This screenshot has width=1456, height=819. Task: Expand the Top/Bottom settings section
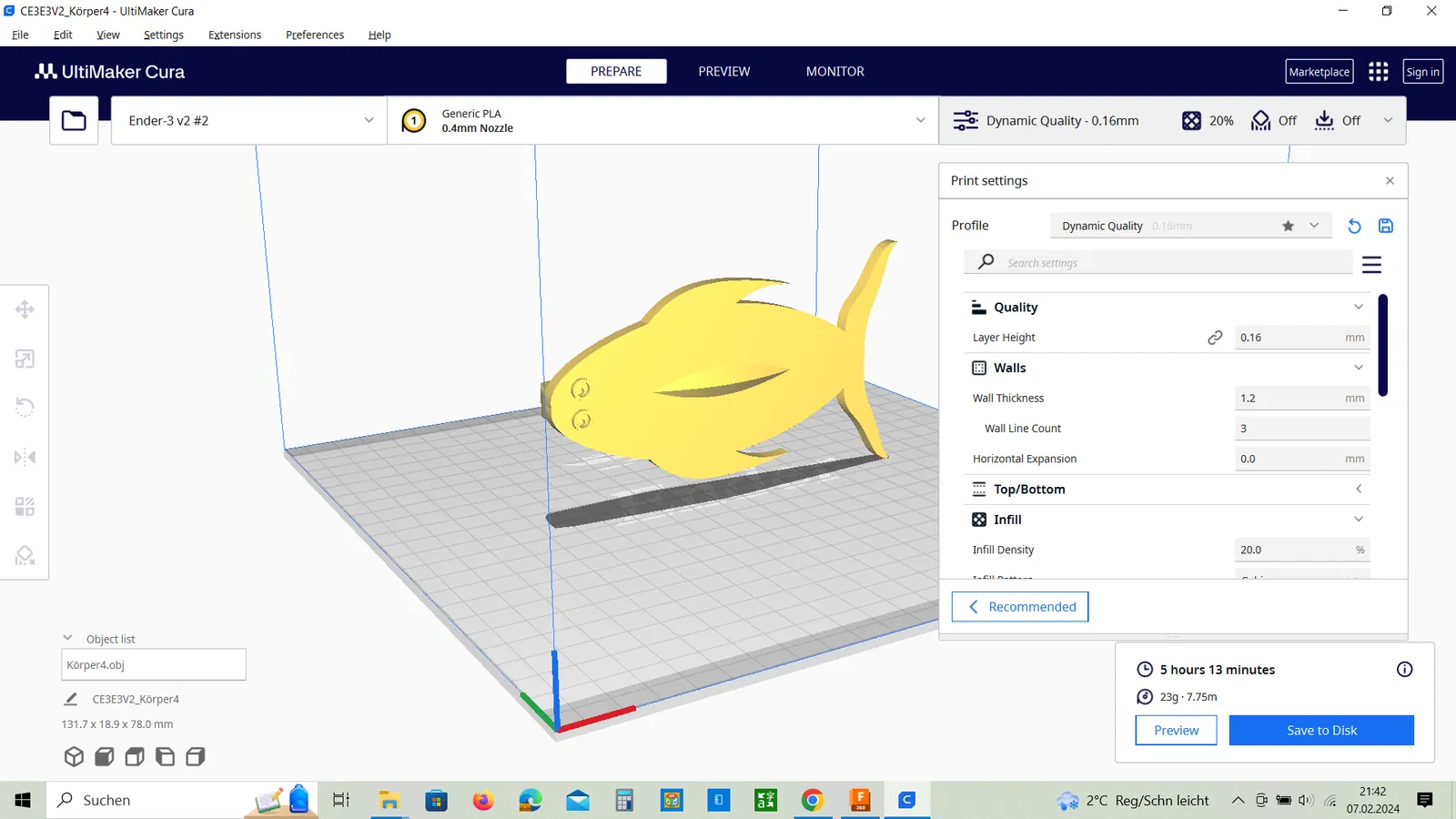click(1358, 490)
